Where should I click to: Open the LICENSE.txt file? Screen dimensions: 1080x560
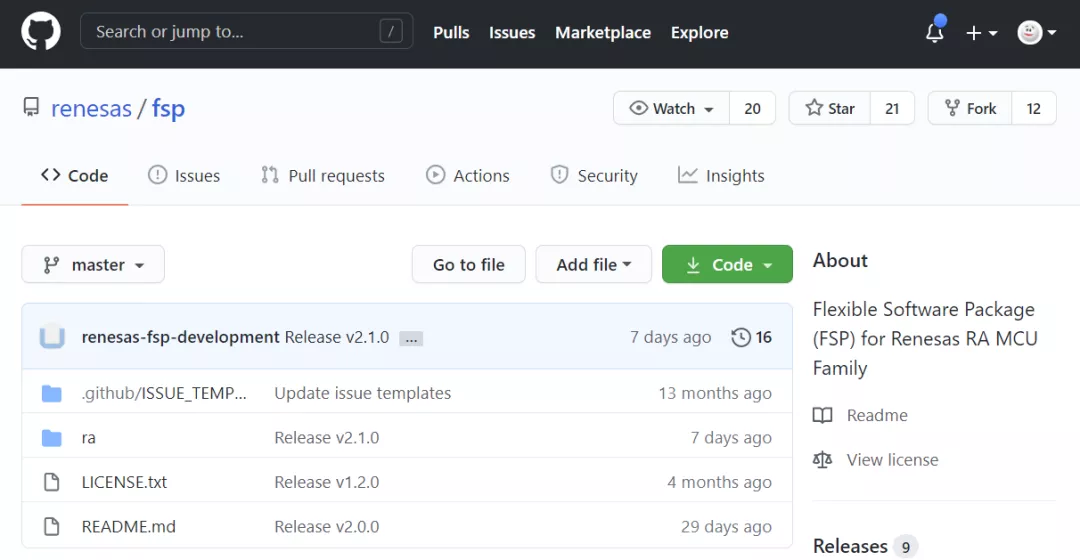(x=124, y=482)
